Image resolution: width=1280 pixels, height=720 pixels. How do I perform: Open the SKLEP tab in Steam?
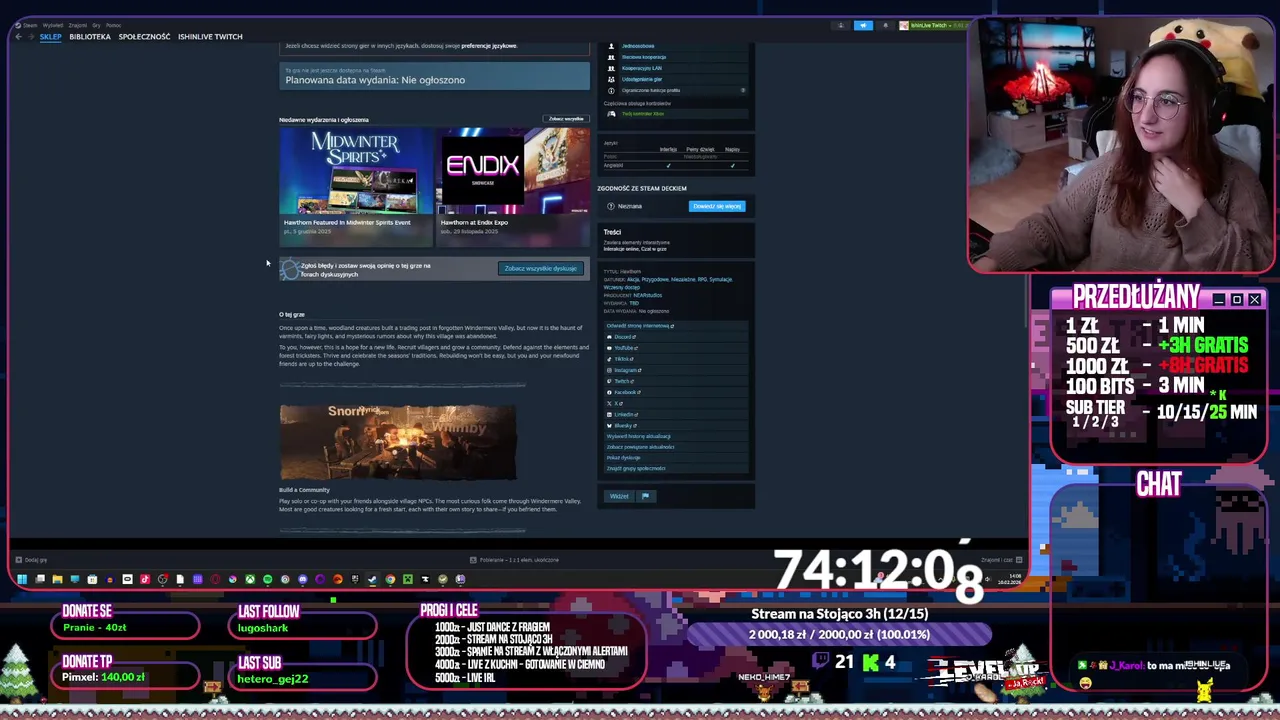coord(50,37)
